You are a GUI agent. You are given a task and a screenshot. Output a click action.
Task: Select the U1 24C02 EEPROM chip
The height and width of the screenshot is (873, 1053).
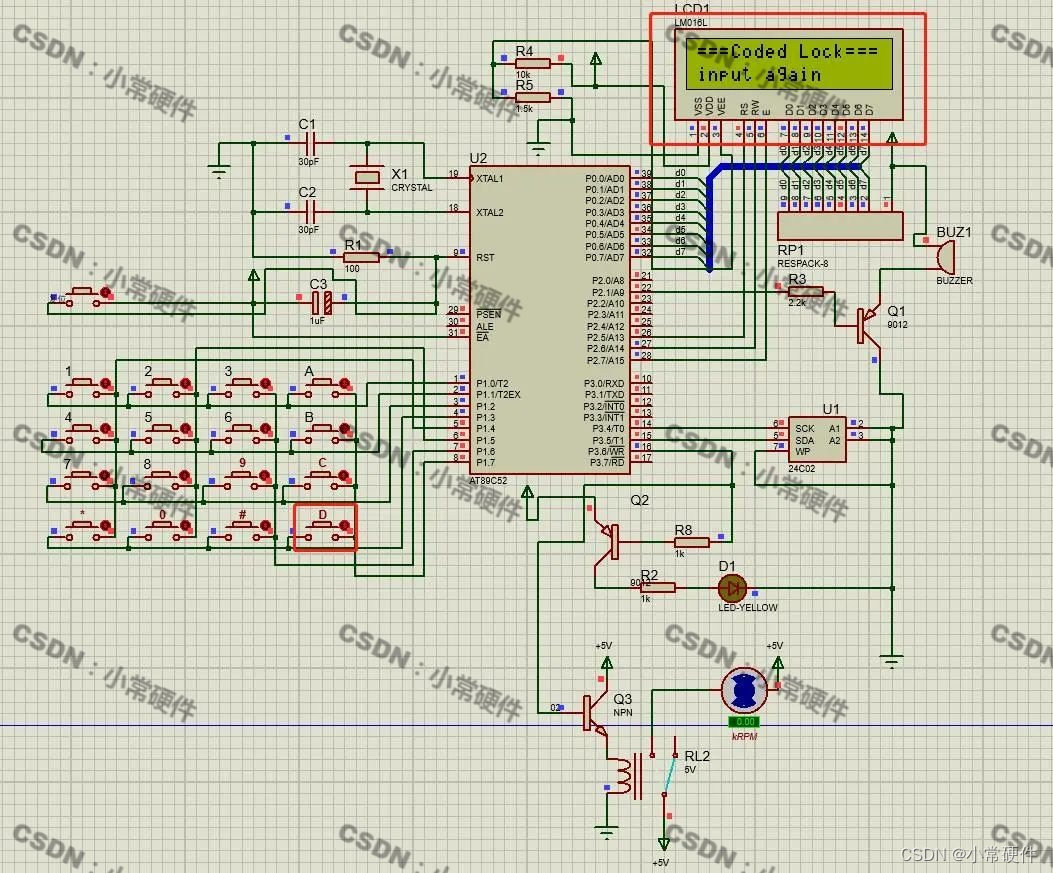817,439
